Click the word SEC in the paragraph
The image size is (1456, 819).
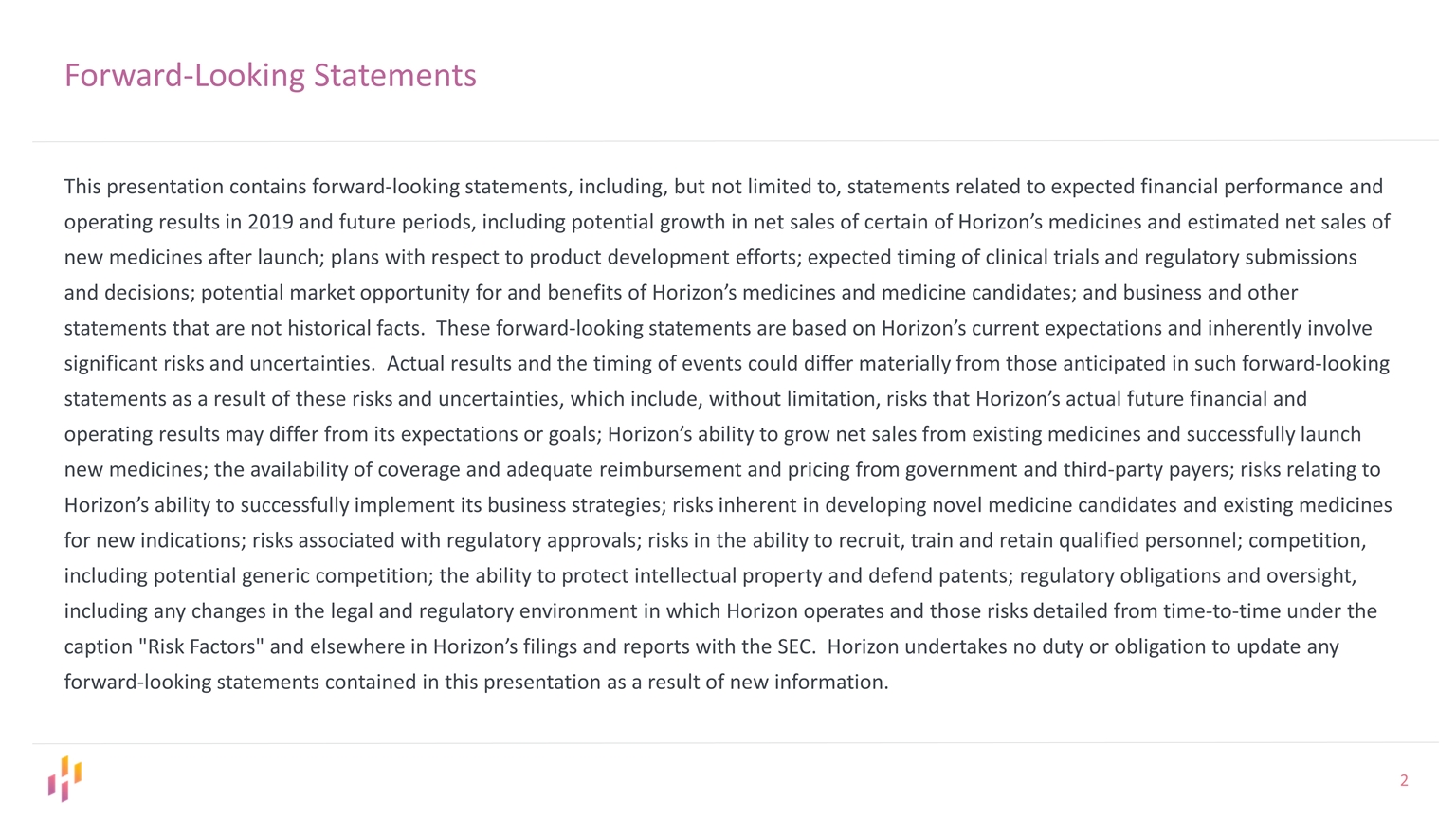click(x=794, y=646)
